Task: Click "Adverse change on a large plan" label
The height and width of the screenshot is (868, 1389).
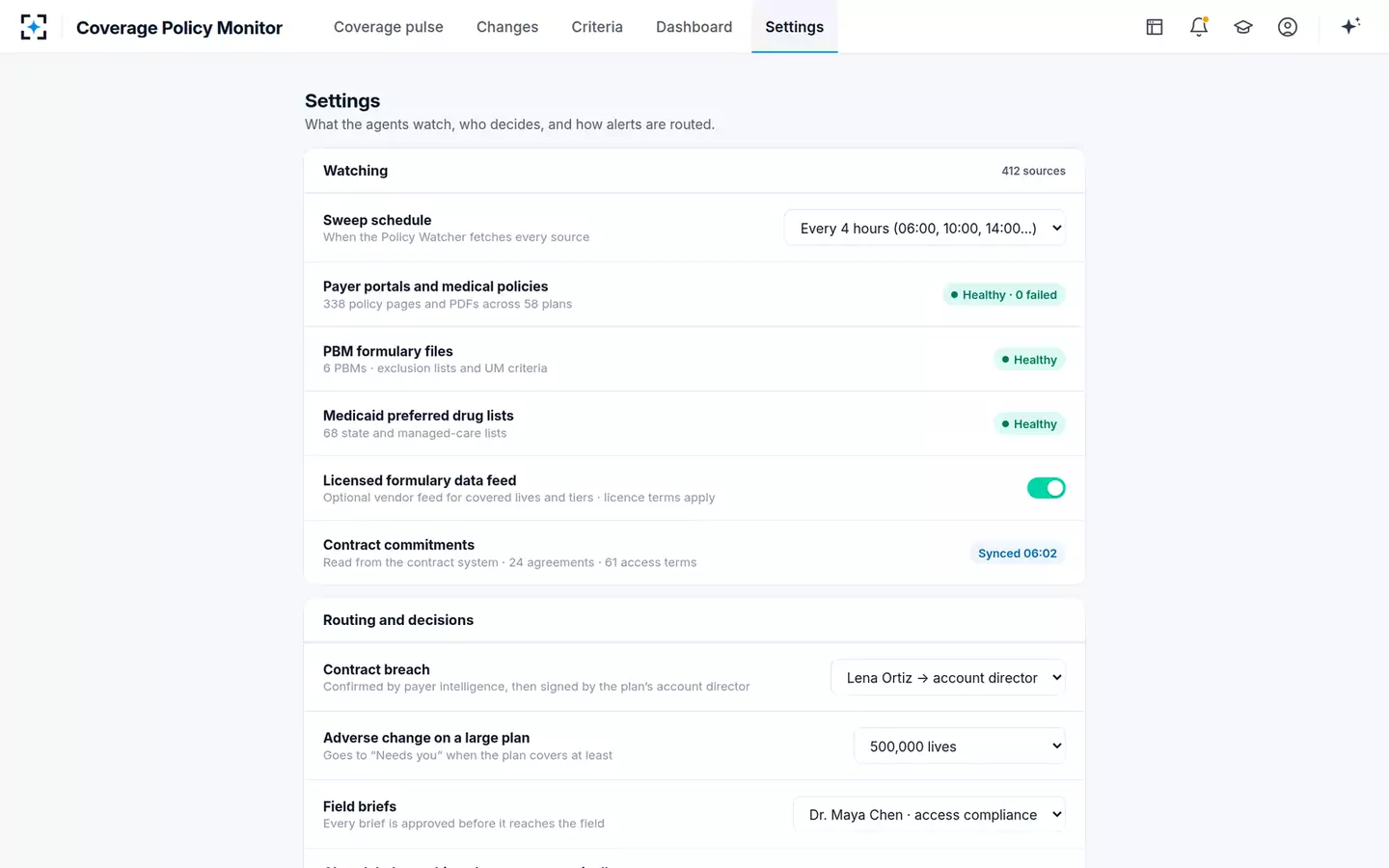Action: pyautogui.click(x=426, y=738)
